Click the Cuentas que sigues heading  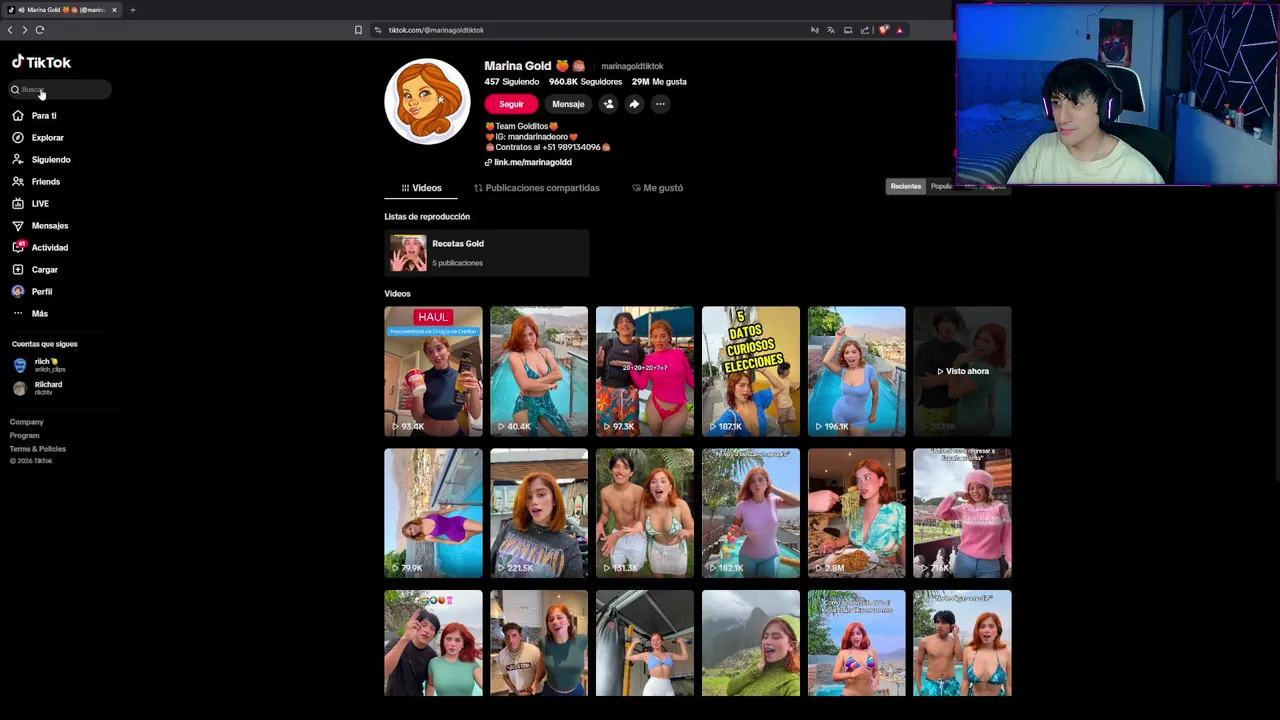coord(45,344)
